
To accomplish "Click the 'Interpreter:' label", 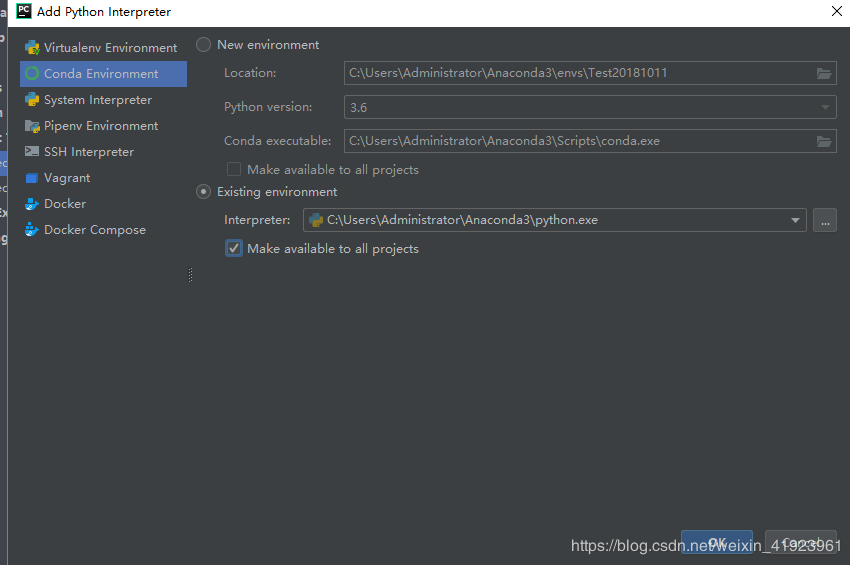I will [x=257, y=220].
